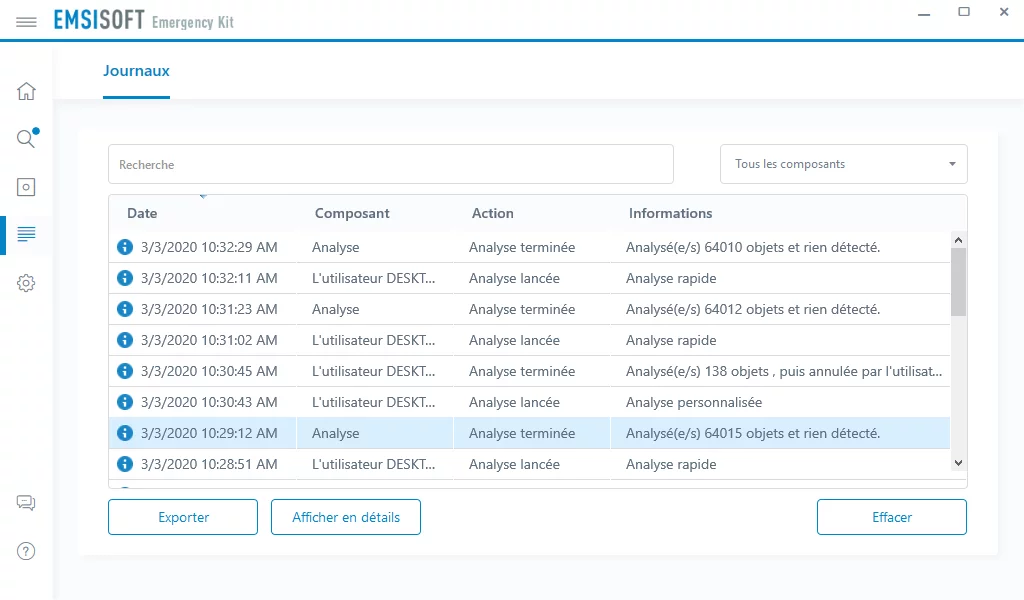
Task: Click L'utilisateur DESKT... in 10:28:51 AM row
Action: [x=374, y=464]
